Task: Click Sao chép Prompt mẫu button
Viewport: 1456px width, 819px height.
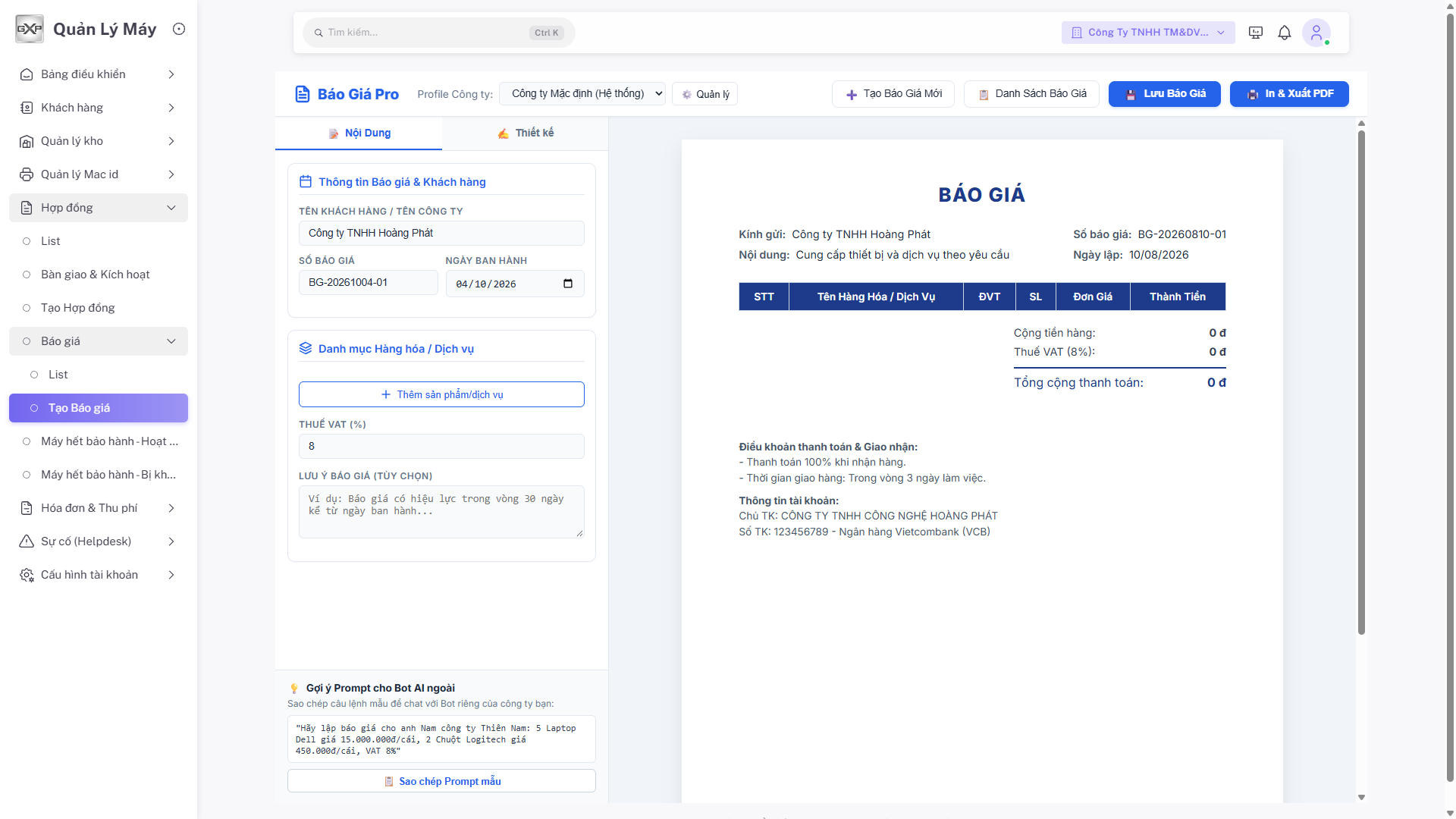Action: pyautogui.click(x=441, y=781)
